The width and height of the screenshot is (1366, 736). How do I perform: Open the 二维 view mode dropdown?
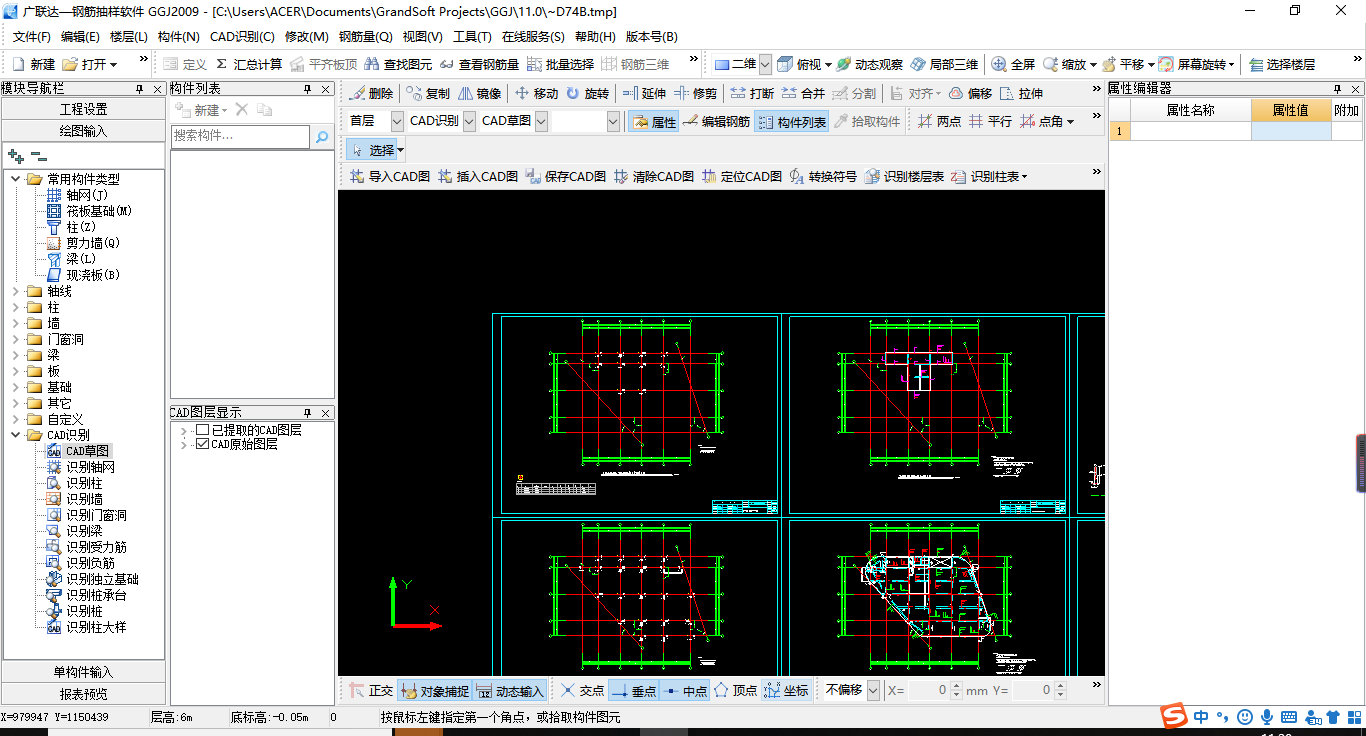coord(765,64)
